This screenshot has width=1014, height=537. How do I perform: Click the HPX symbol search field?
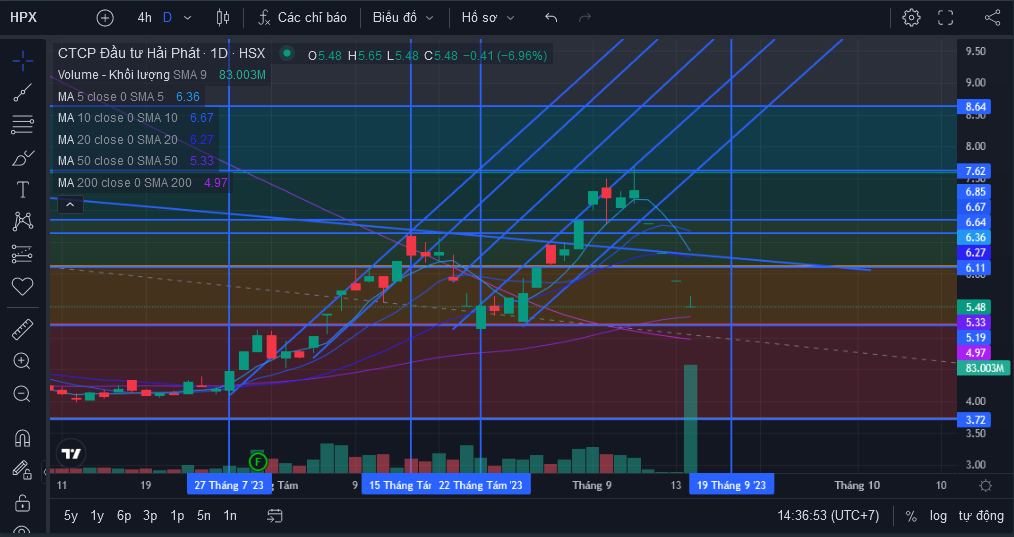click(x=24, y=17)
